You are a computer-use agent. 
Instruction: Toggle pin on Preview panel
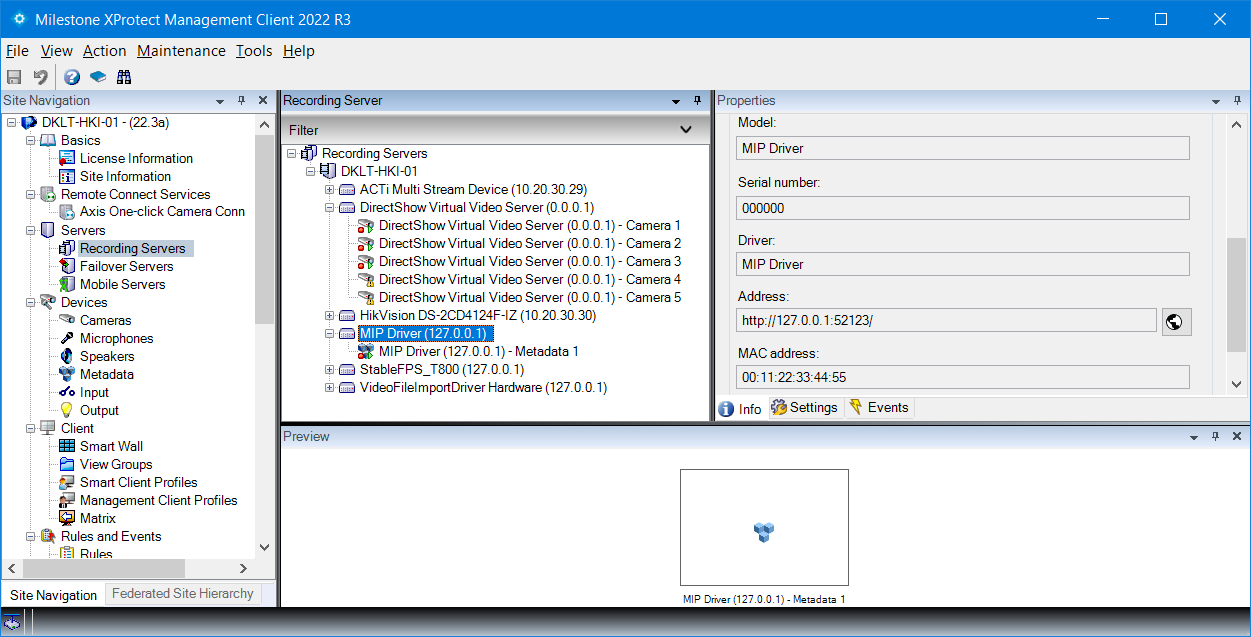click(x=1215, y=437)
